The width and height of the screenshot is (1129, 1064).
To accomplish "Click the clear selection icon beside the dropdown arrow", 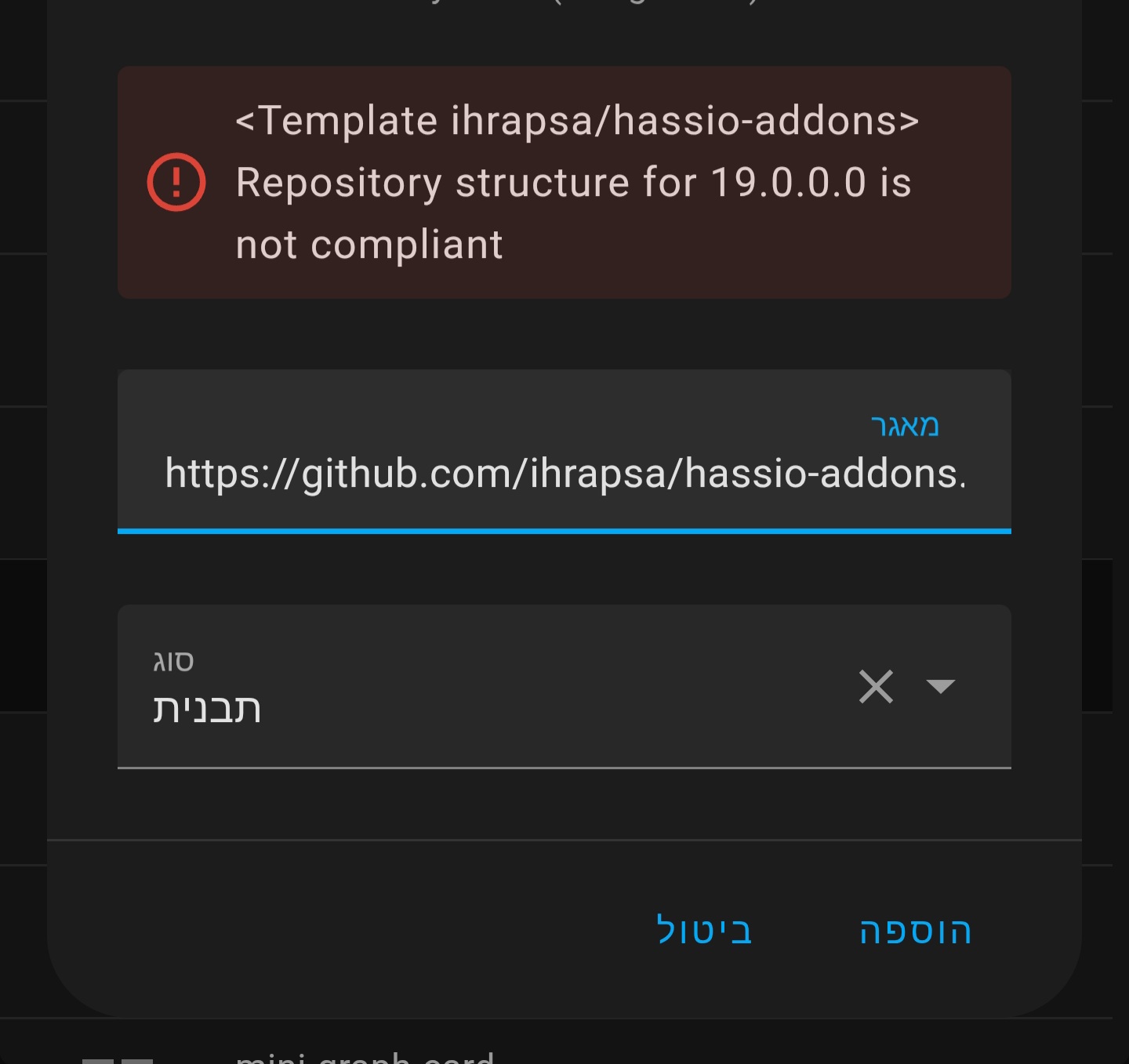I will coord(876,688).
